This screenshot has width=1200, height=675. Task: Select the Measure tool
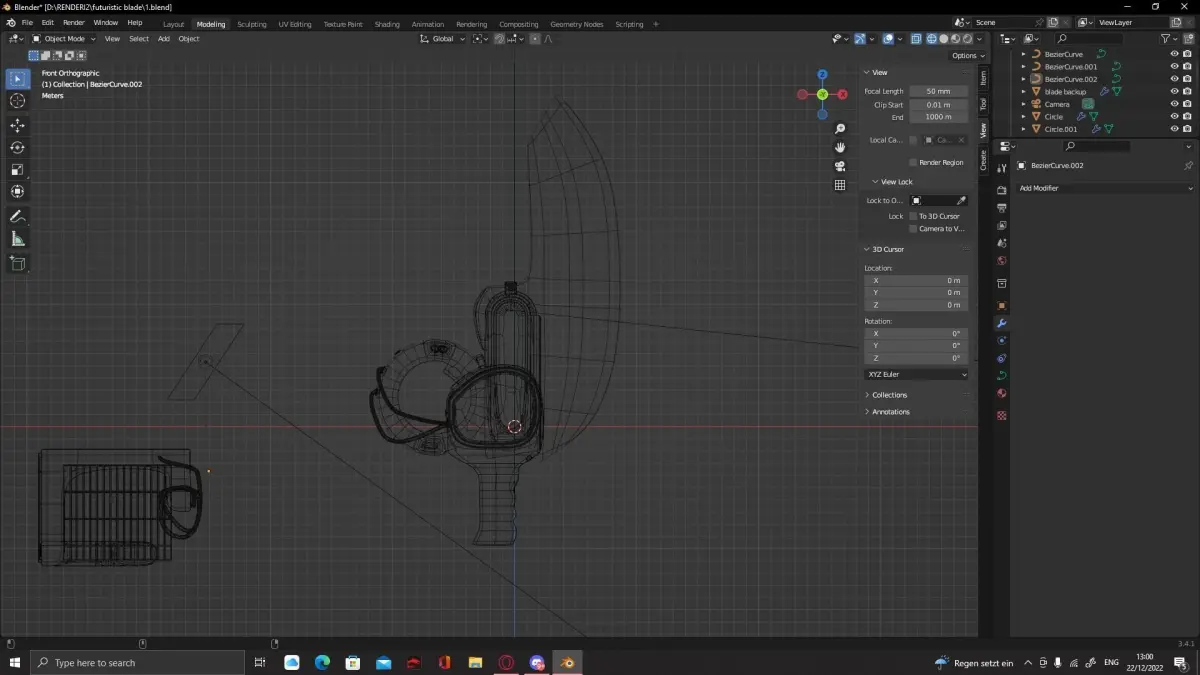click(17, 239)
